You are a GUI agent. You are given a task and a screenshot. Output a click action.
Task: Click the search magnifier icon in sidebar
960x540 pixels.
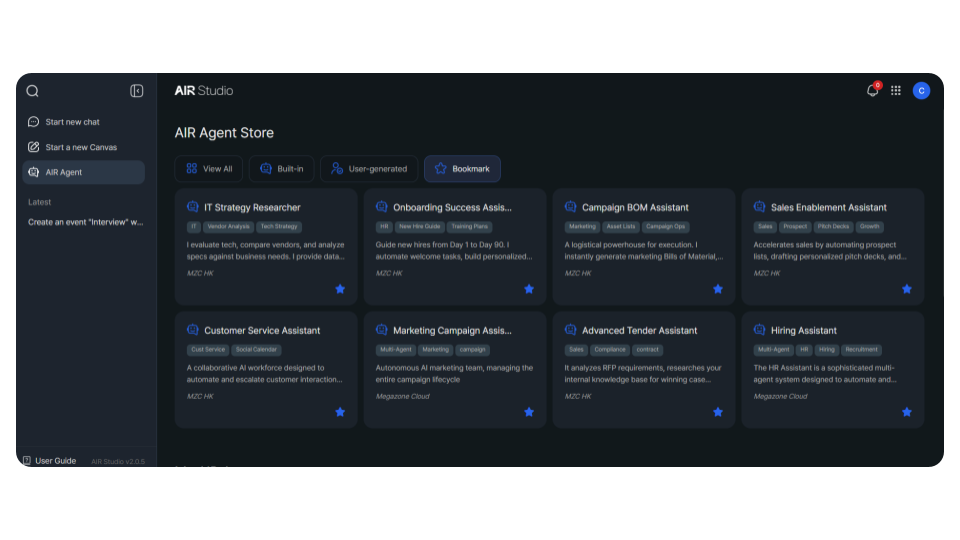[x=32, y=91]
